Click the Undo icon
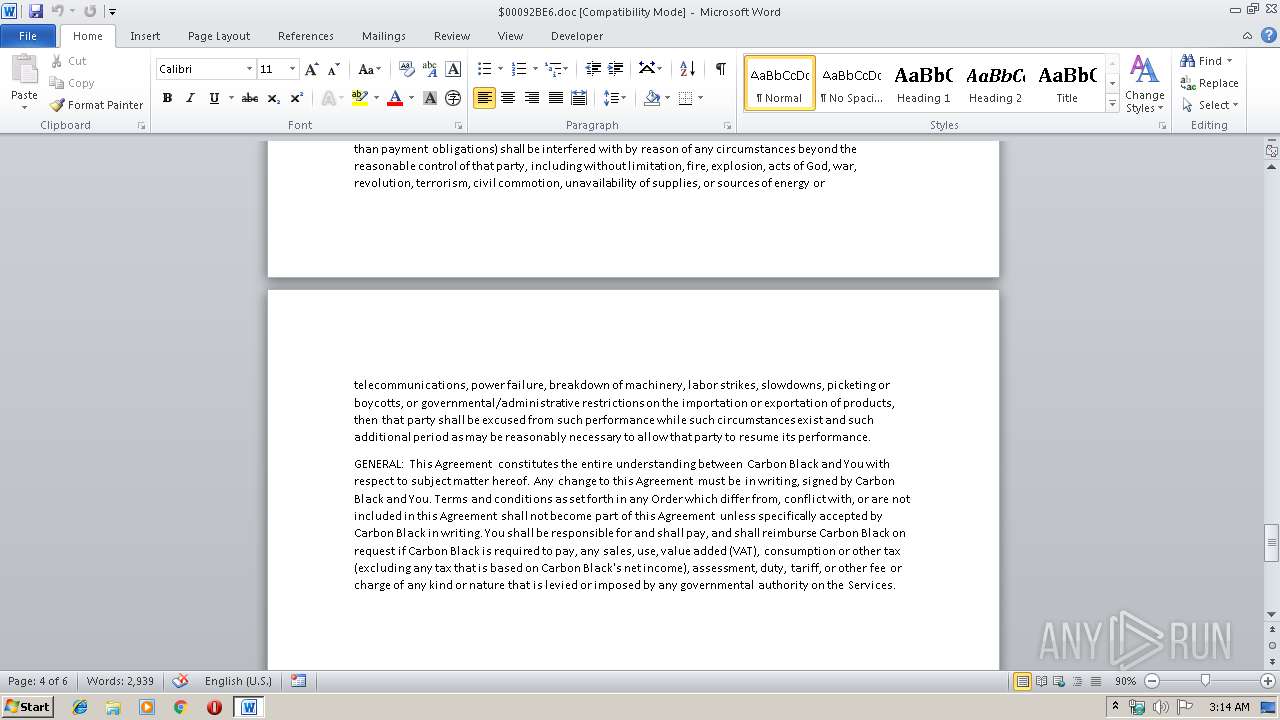Viewport: 1280px width, 720px height. 57,11
